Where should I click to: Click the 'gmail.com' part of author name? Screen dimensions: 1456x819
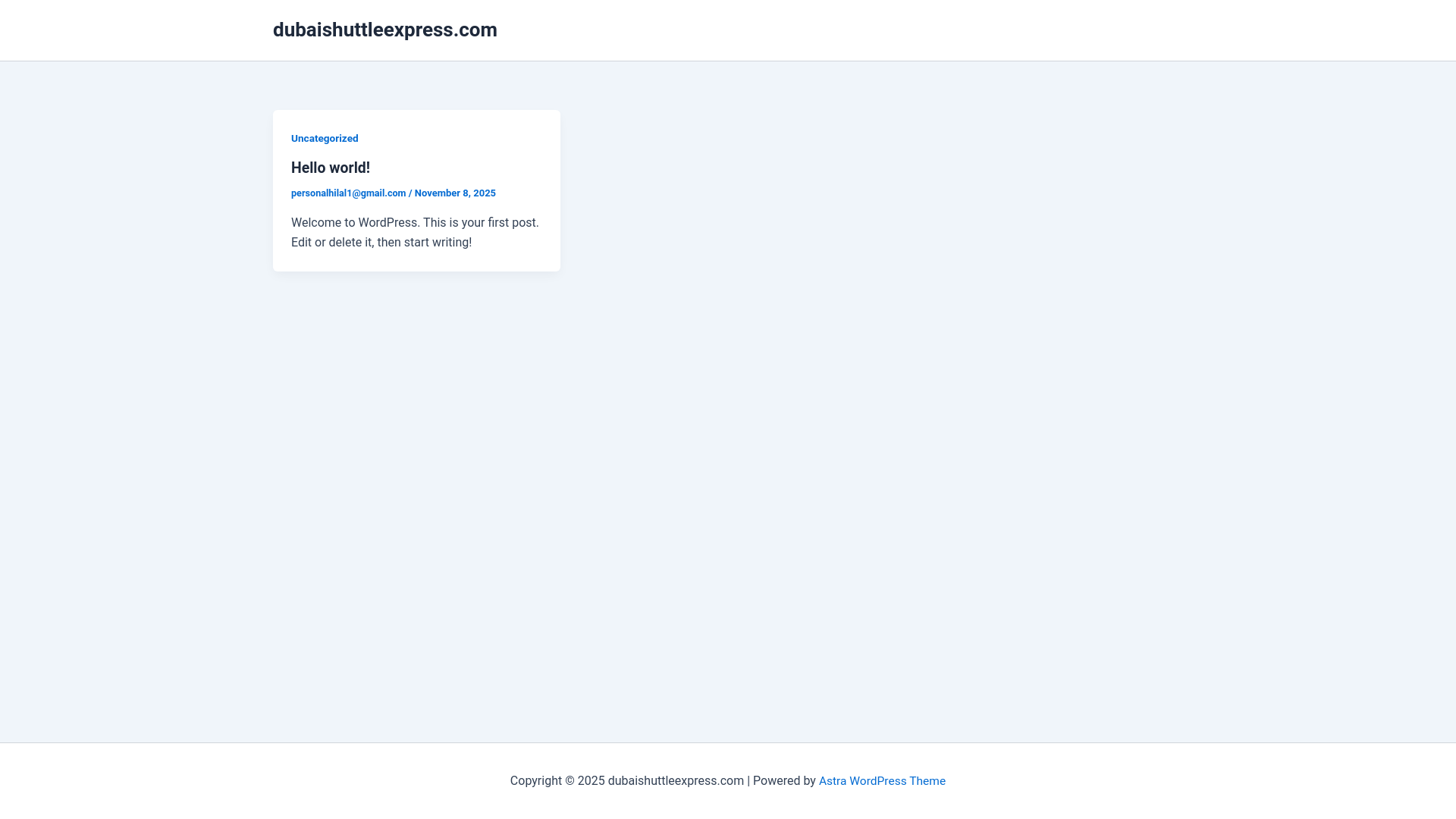384,193
